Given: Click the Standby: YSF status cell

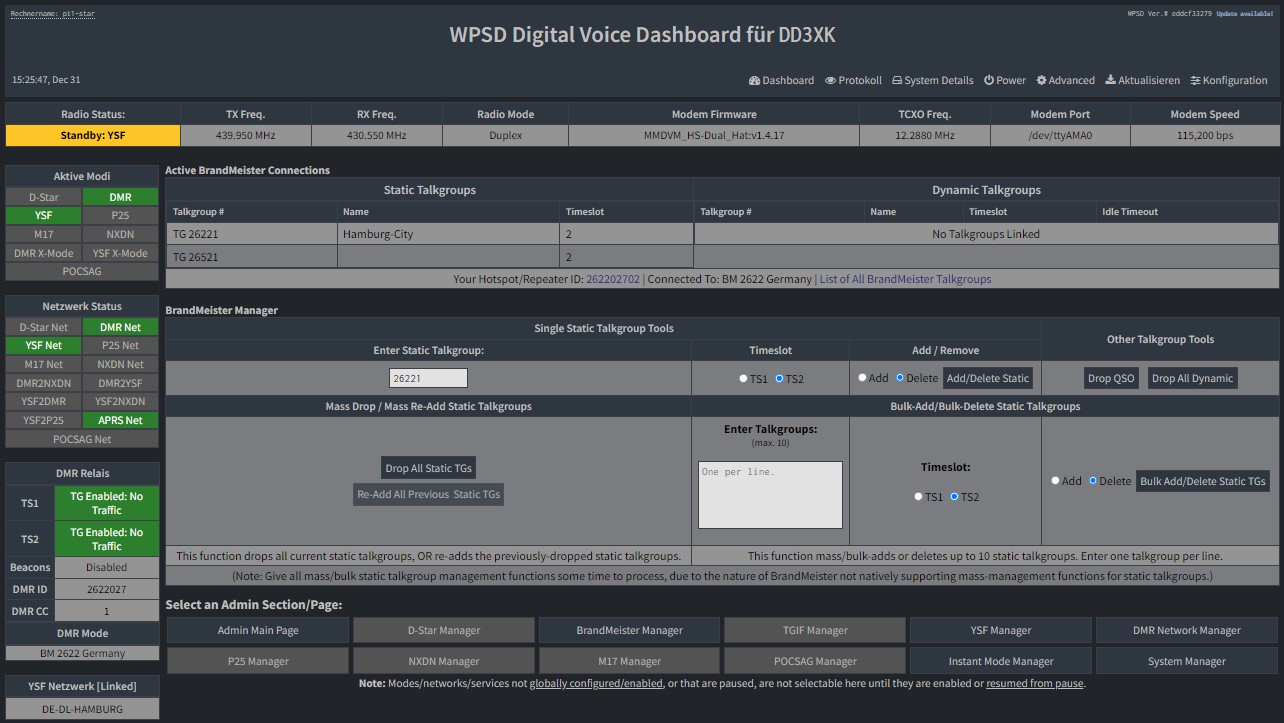Looking at the screenshot, I should (x=93, y=135).
